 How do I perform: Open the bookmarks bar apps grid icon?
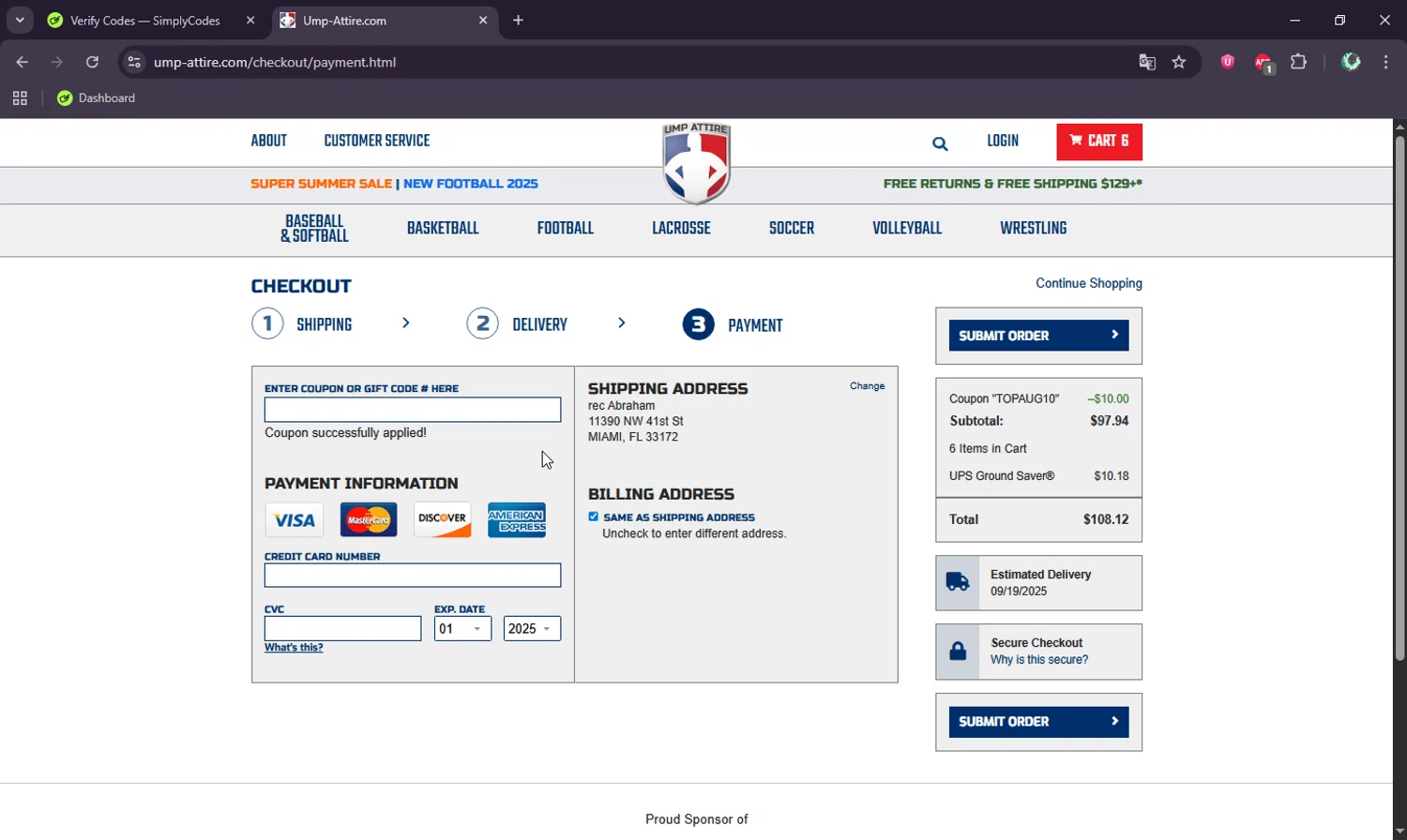pos(20,98)
